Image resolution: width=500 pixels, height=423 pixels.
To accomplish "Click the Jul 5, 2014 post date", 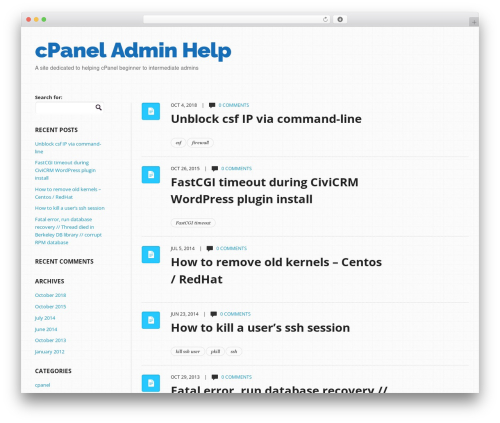I will pos(182,249).
